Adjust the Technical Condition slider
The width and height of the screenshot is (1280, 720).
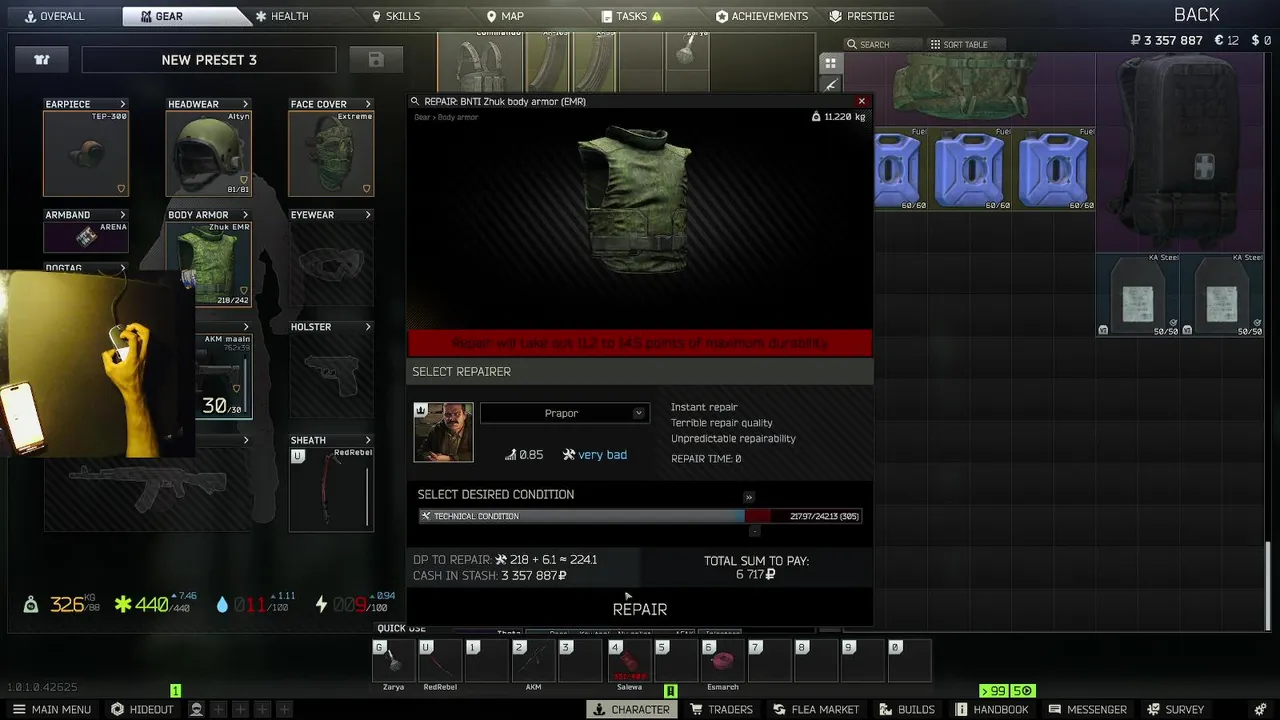640,516
